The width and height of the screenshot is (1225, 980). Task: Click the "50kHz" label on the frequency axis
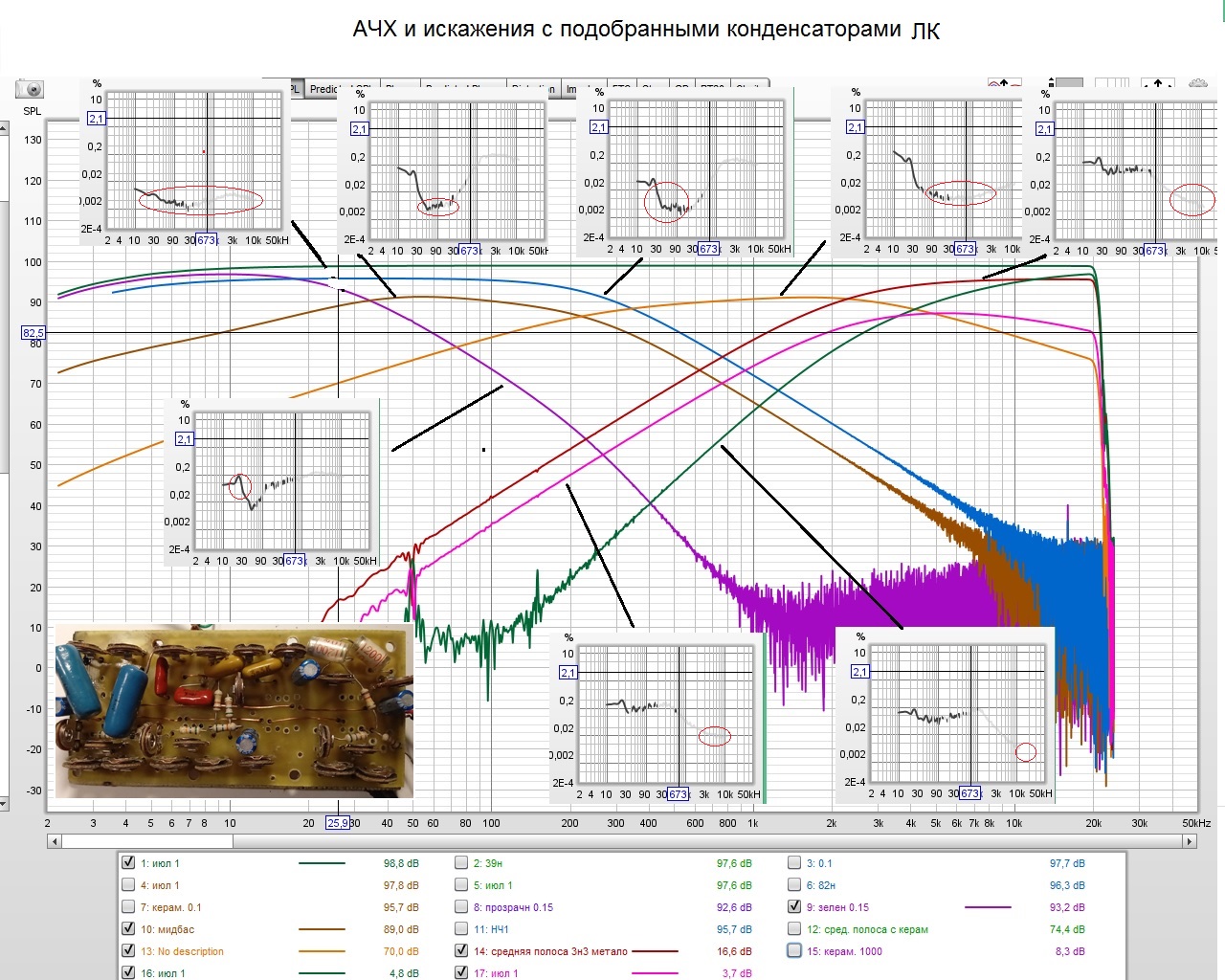pyautogui.click(x=1196, y=823)
